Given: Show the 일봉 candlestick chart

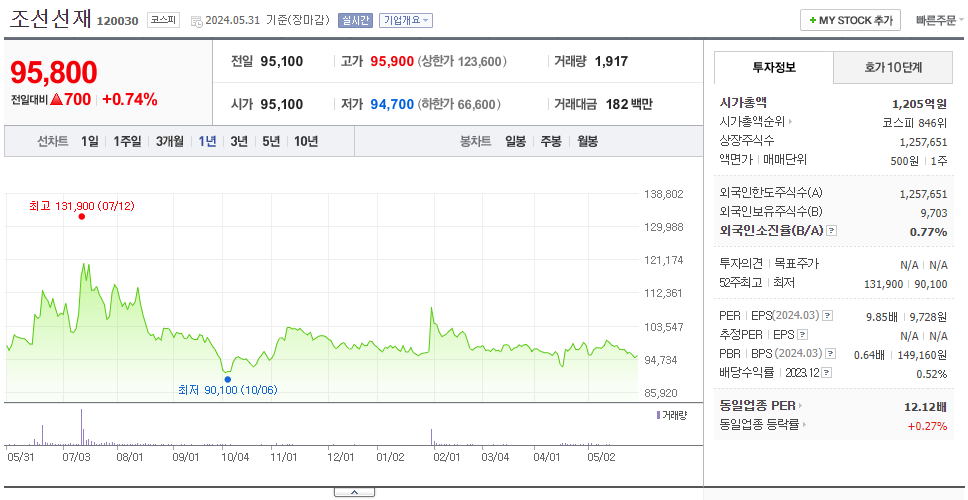Looking at the screenshot, I should (x=515, y=141).
